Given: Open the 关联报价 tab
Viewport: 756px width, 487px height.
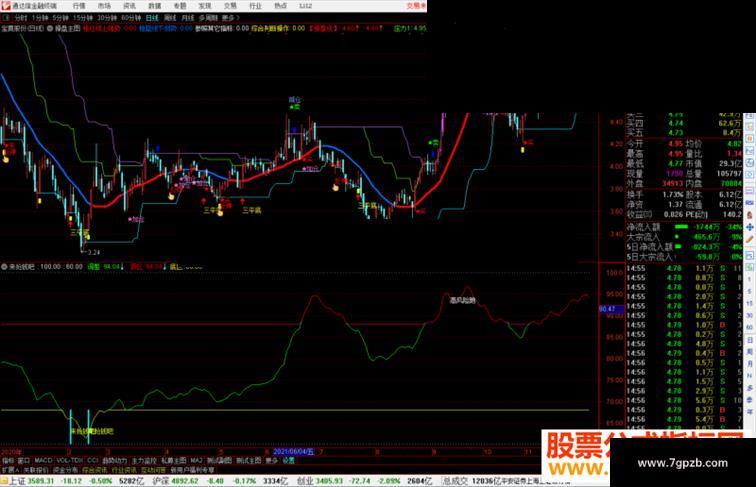Looking at the screenshot, I should click(36, 470).
